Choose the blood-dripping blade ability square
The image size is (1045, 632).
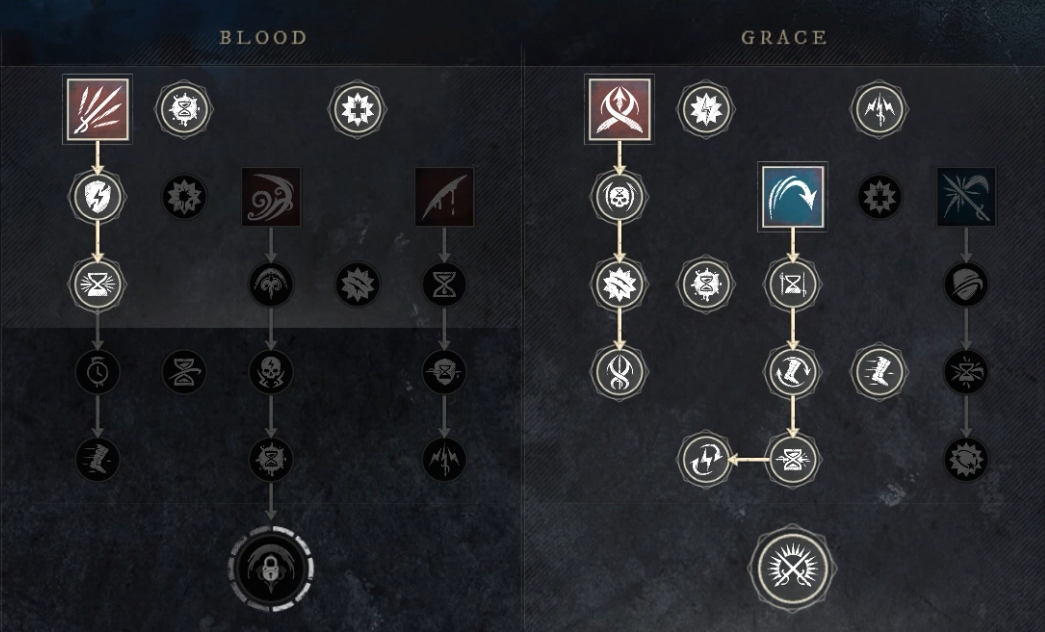[445, 197]
